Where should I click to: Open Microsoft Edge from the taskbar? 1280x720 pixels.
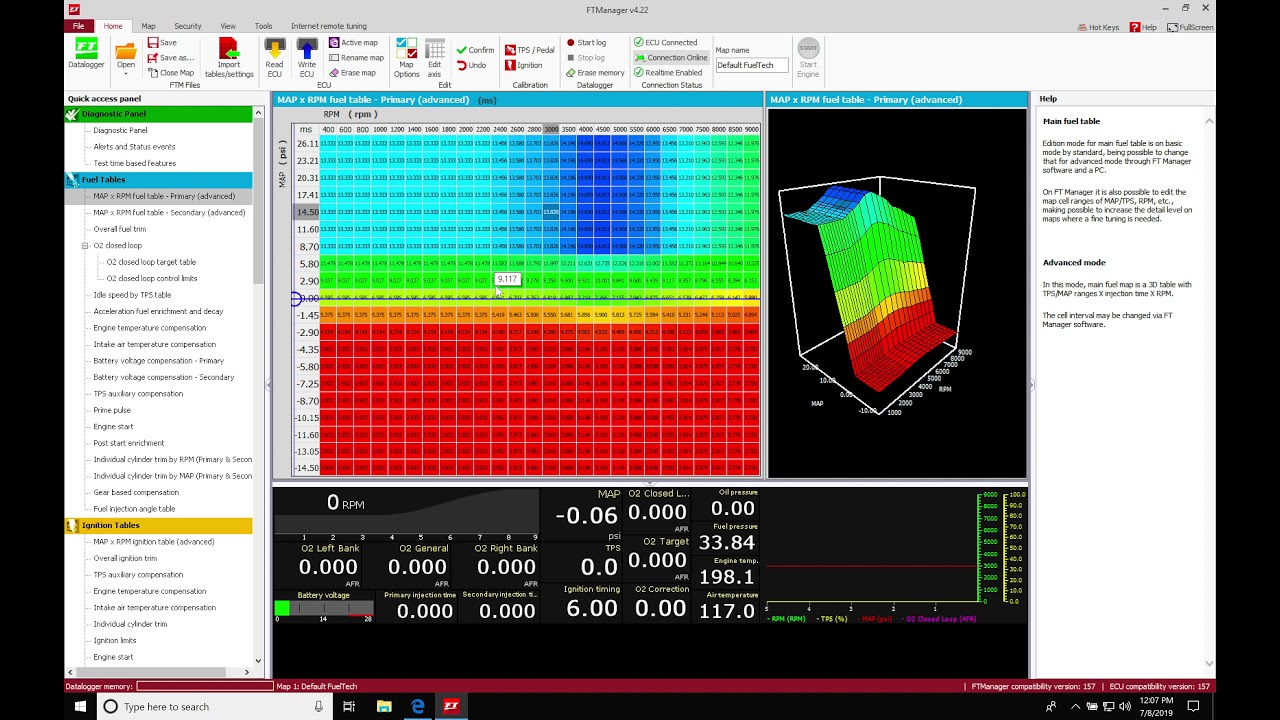click(x=418, y=706)
